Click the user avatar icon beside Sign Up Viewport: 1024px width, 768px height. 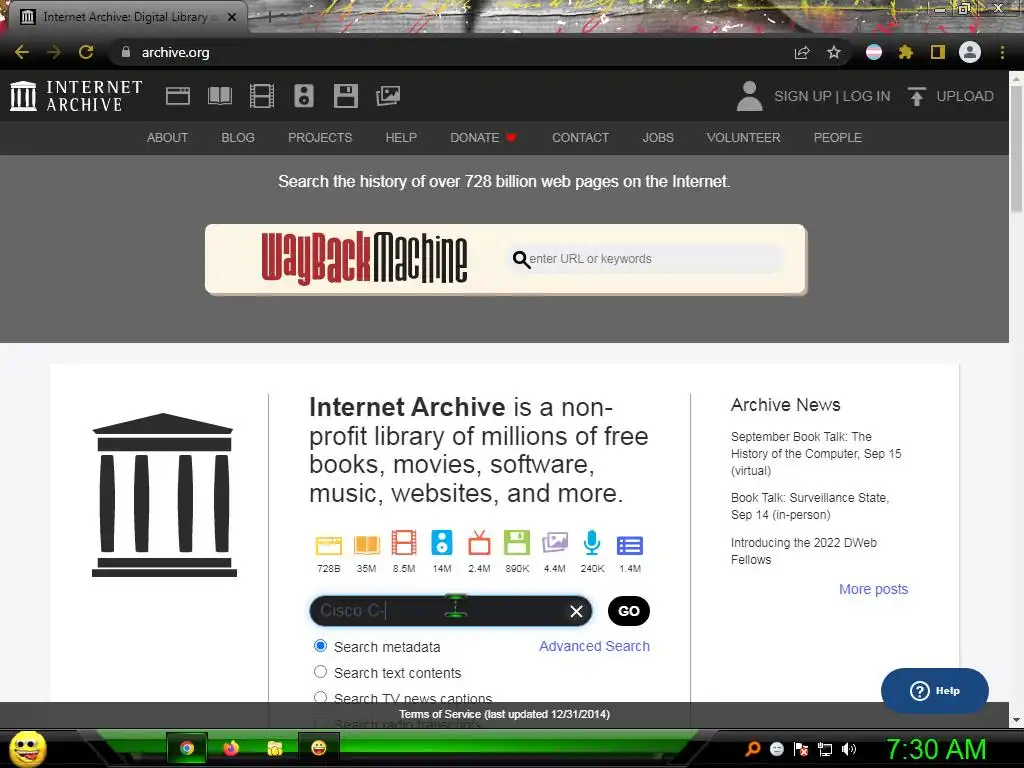coord(749,96)
